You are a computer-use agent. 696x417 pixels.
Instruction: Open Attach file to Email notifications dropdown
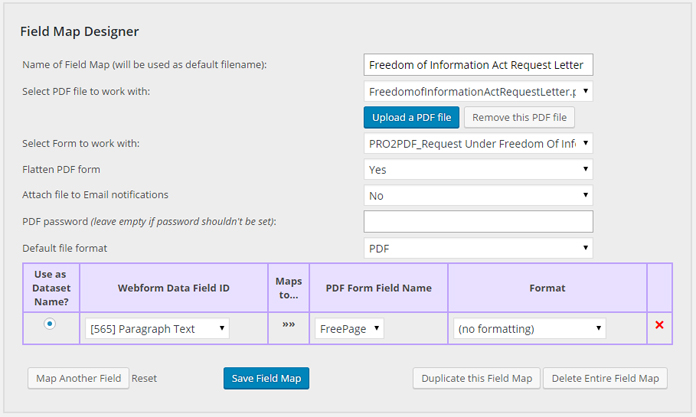(478, 195)
